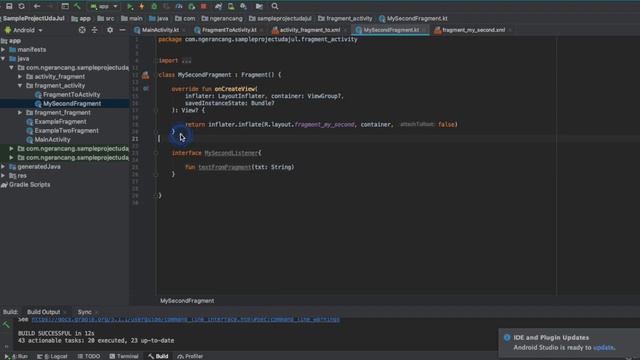Open the Build Output tab

tap(43, 312)
